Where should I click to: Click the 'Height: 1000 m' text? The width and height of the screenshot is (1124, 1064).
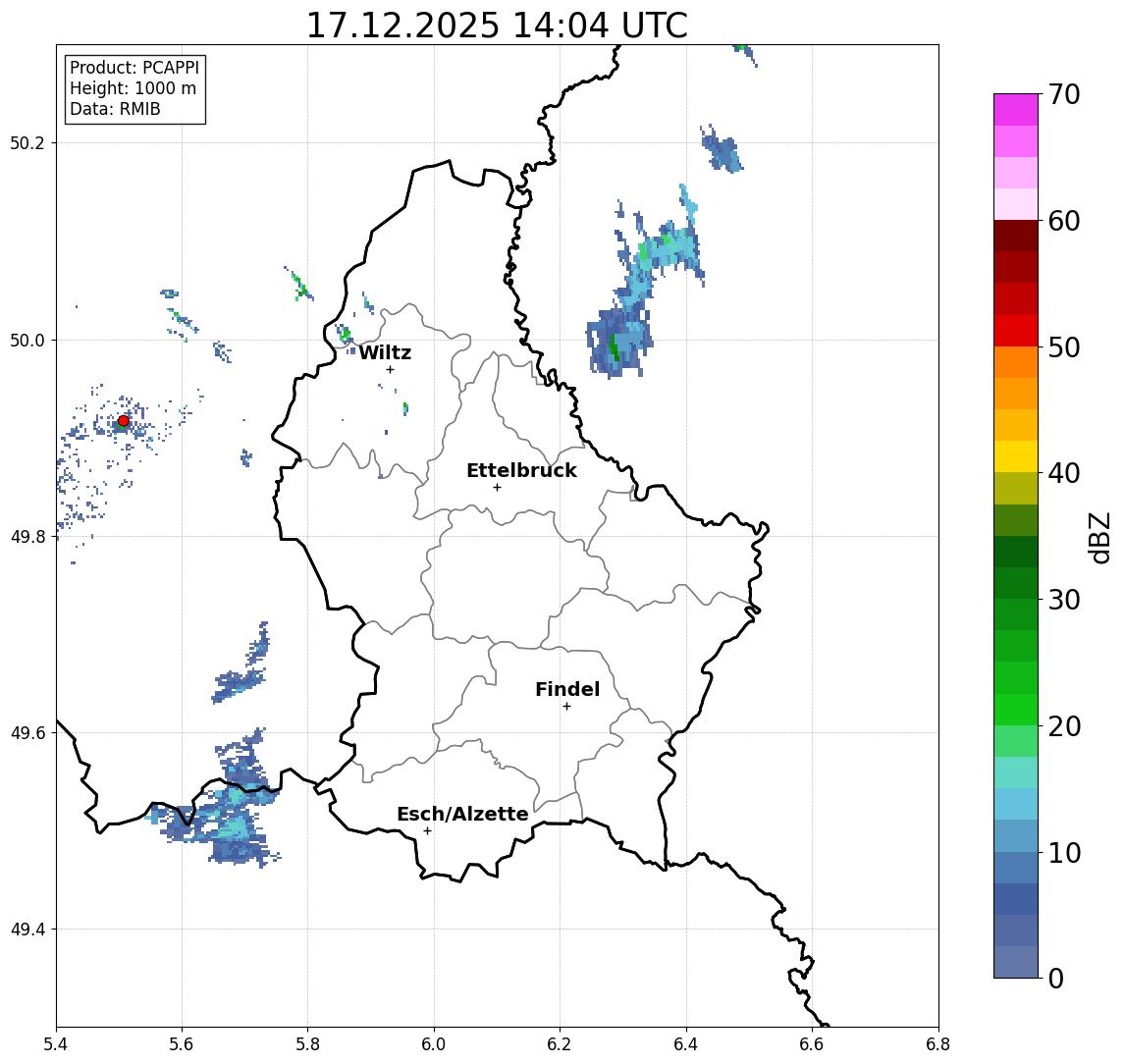click(x=133, y=88)
